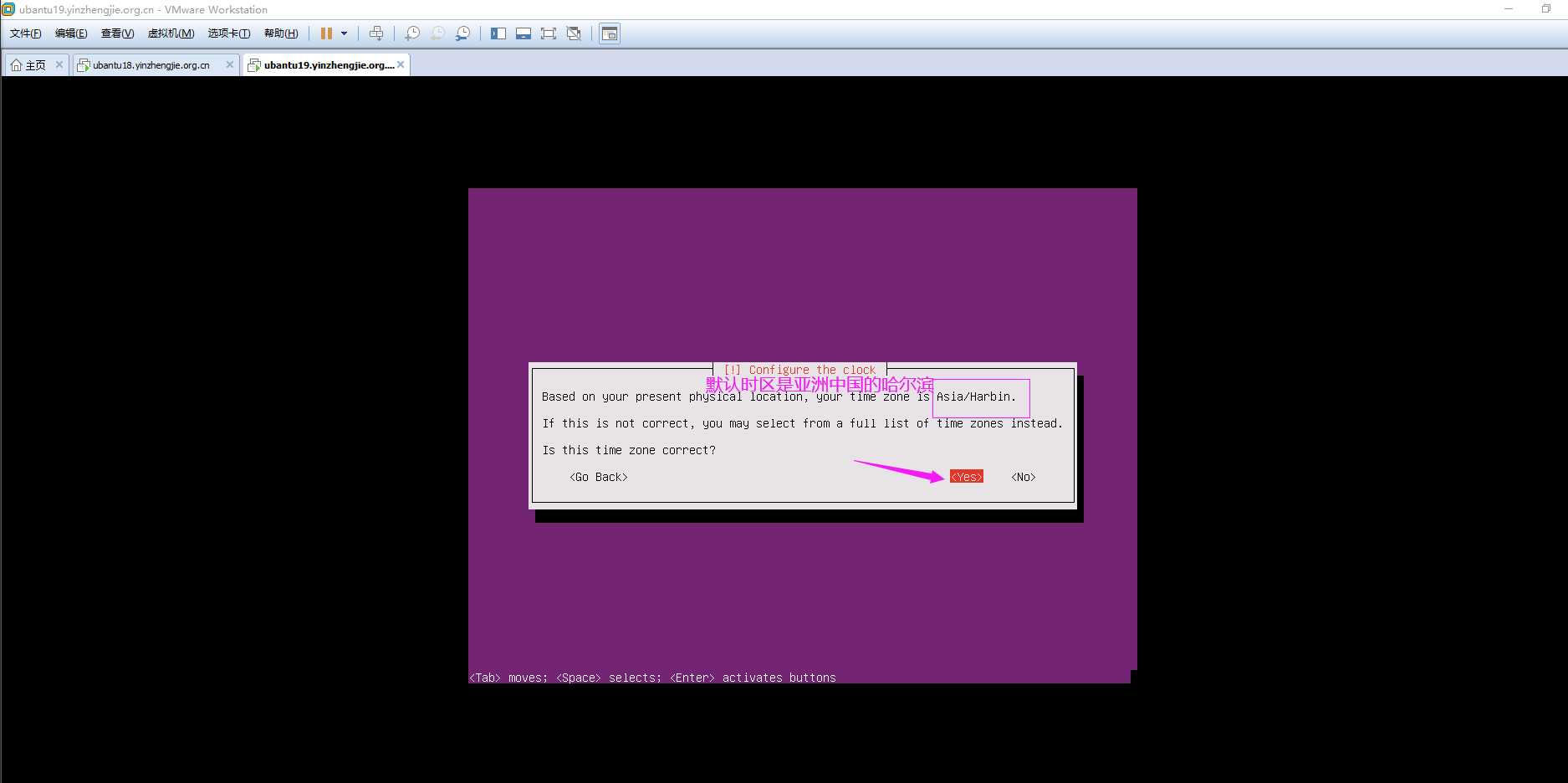Click the greyed revert snapshot icon
Viewport: 1568px width, 783px height.
click(x=437, y=33)
